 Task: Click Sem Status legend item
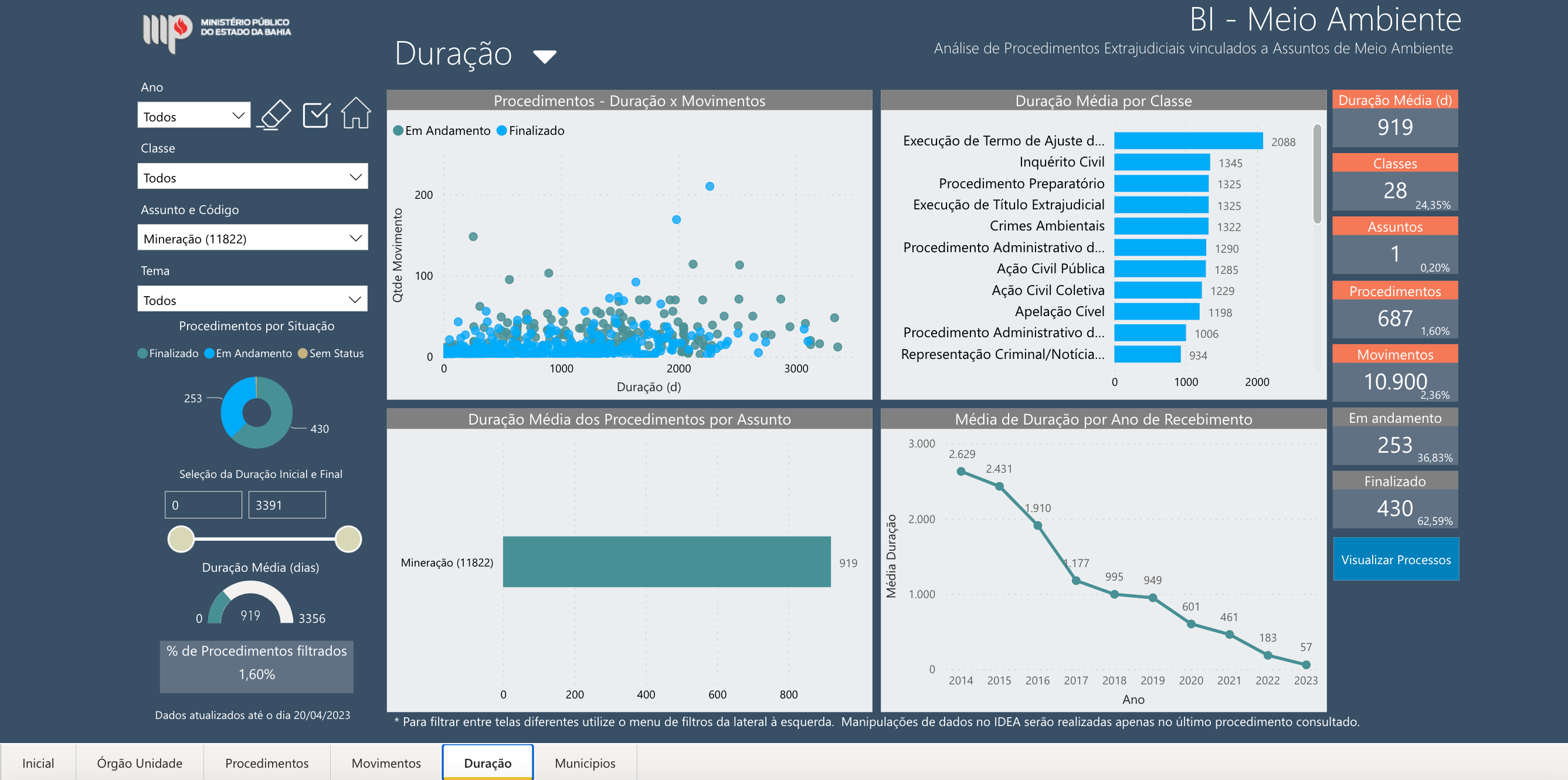click(x=331, y=353)
